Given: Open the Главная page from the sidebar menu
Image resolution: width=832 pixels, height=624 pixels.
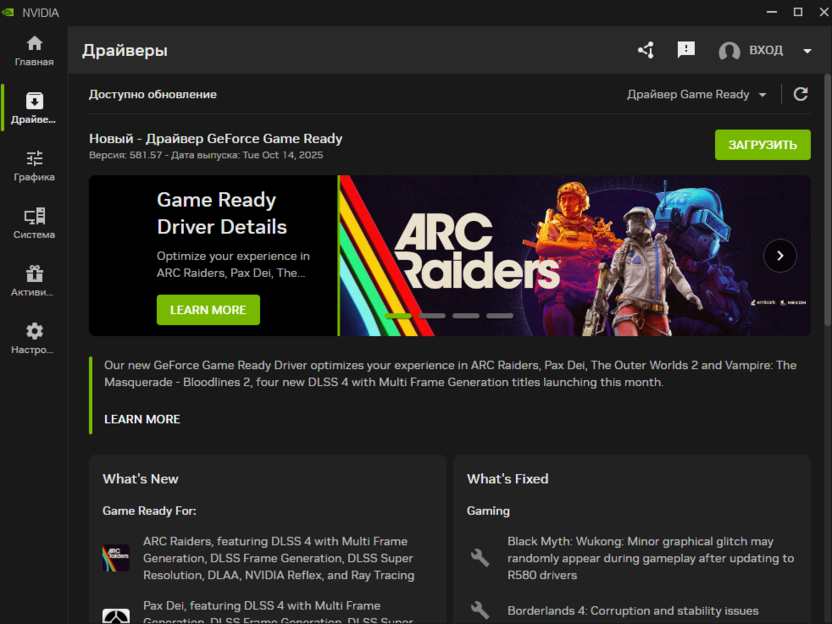Looking at the screenshot, I should coord(33,44).
